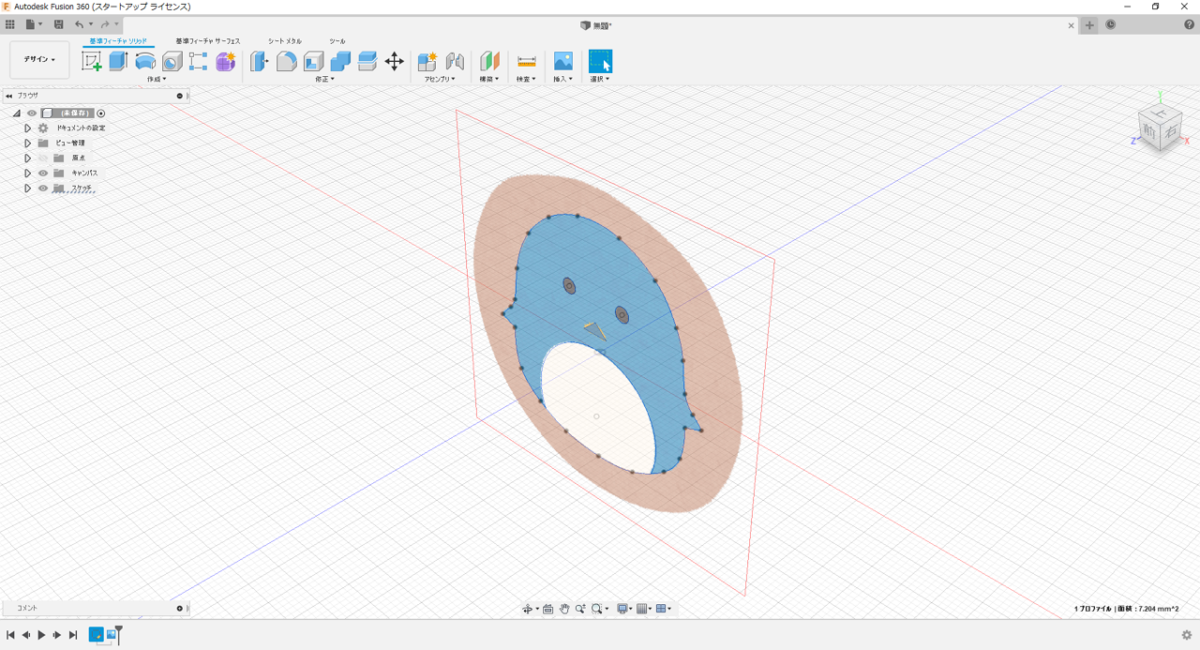Select the Extrude tool
This screenshot has height=650, width=1200.
coord(118,61)
